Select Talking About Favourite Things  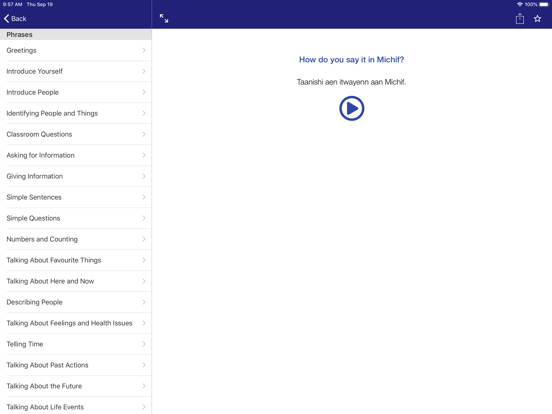pyautogui.click(x=76, y=260)
